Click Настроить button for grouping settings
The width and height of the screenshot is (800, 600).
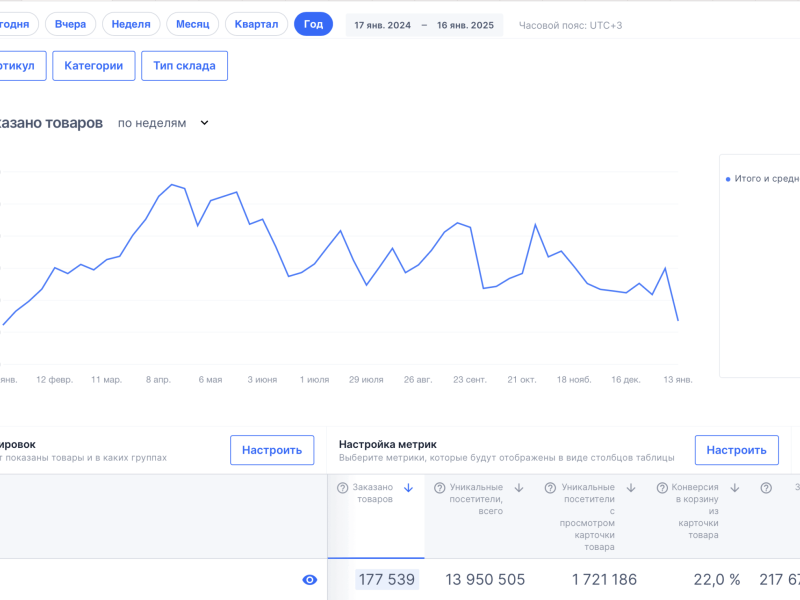(x=271, y=450)
